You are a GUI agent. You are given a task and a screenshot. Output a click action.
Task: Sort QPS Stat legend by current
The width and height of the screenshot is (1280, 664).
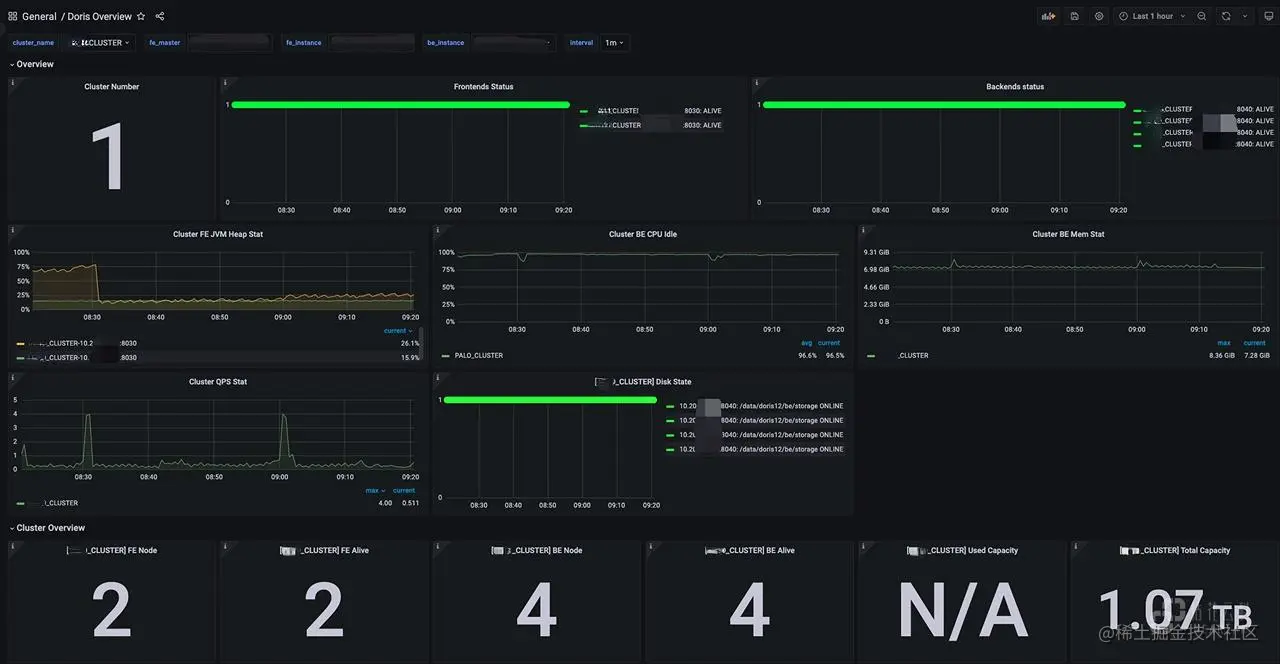404,491
